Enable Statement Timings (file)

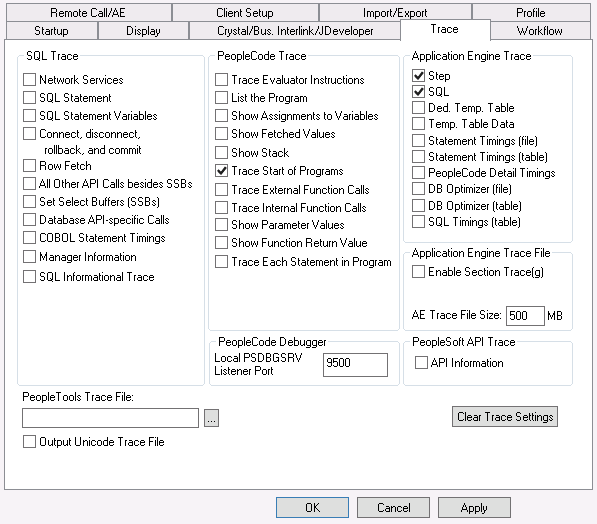click(418, 141)
